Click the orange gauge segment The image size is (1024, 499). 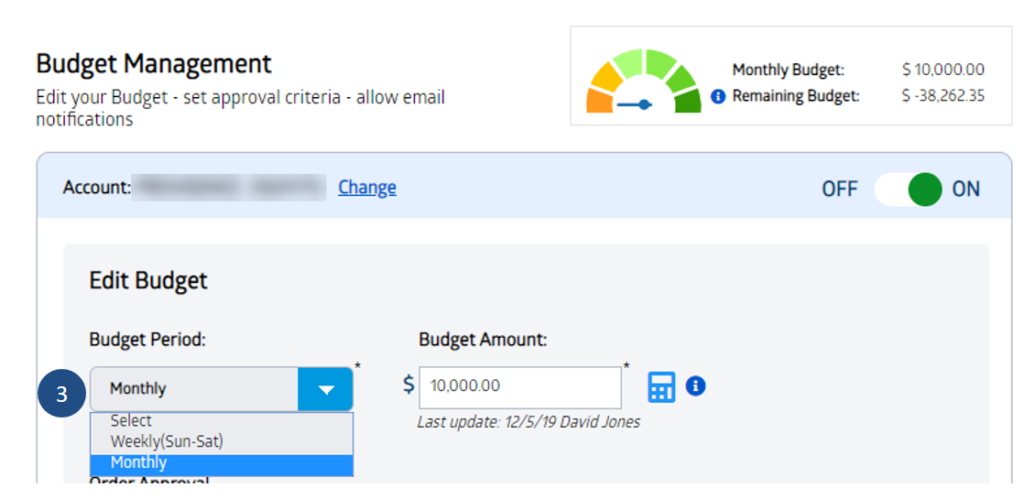(600, 102)
